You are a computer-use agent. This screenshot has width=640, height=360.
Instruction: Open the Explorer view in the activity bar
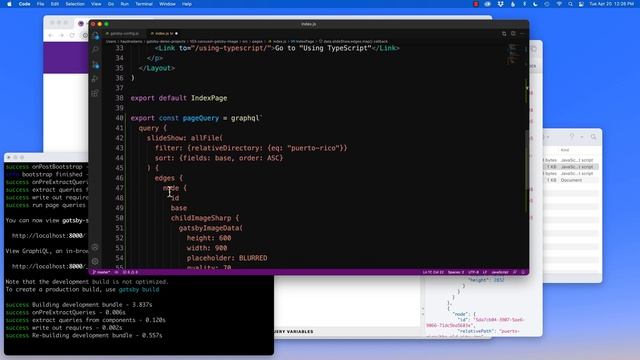[x=96, y=36]
